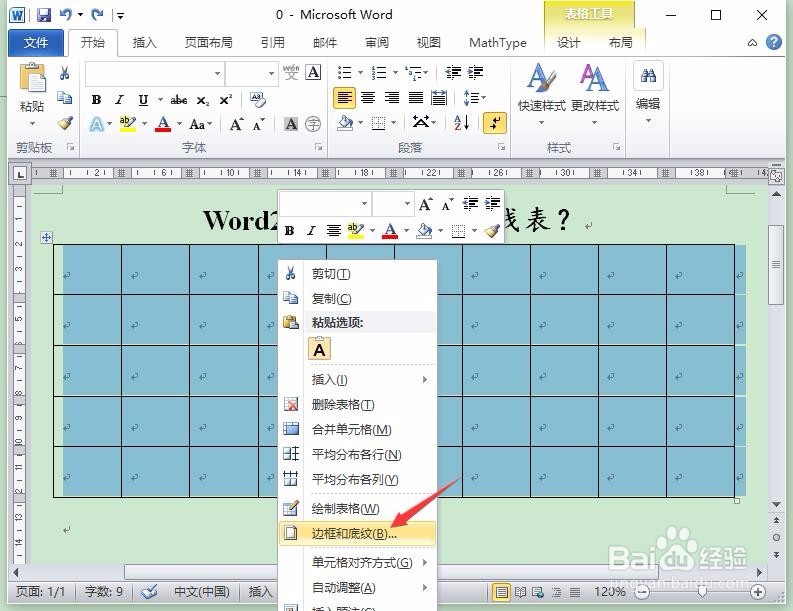Open Cell Alignment submenu in context menu
The height and width of the screenshot is (611, 793).
(x=357, y=562)
